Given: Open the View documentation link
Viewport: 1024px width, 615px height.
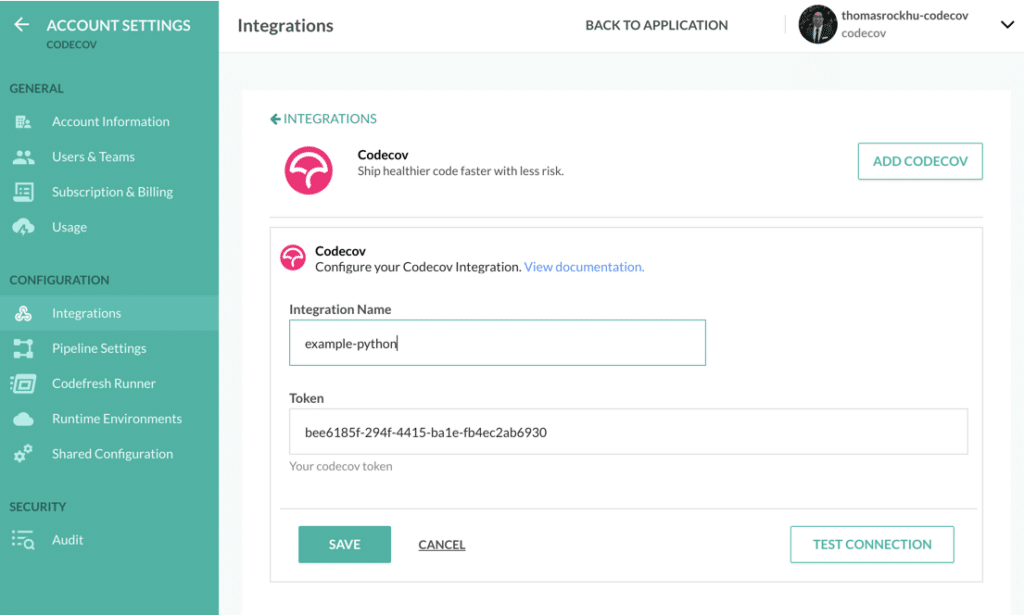Looking at the screenshot, I should pos(584,267).
